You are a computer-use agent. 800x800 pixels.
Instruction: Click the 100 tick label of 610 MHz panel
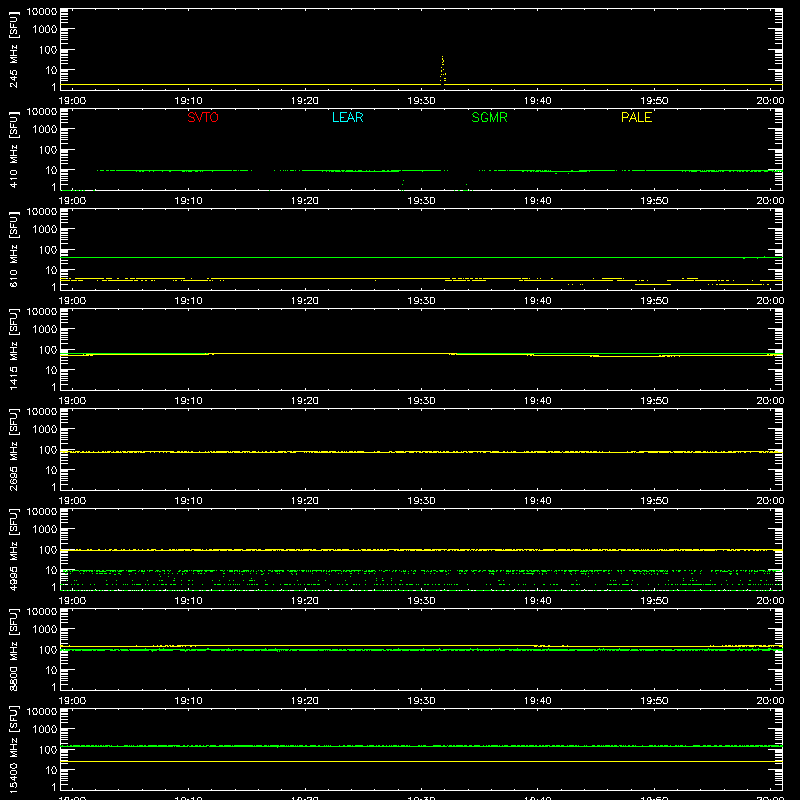pos(48,249)
